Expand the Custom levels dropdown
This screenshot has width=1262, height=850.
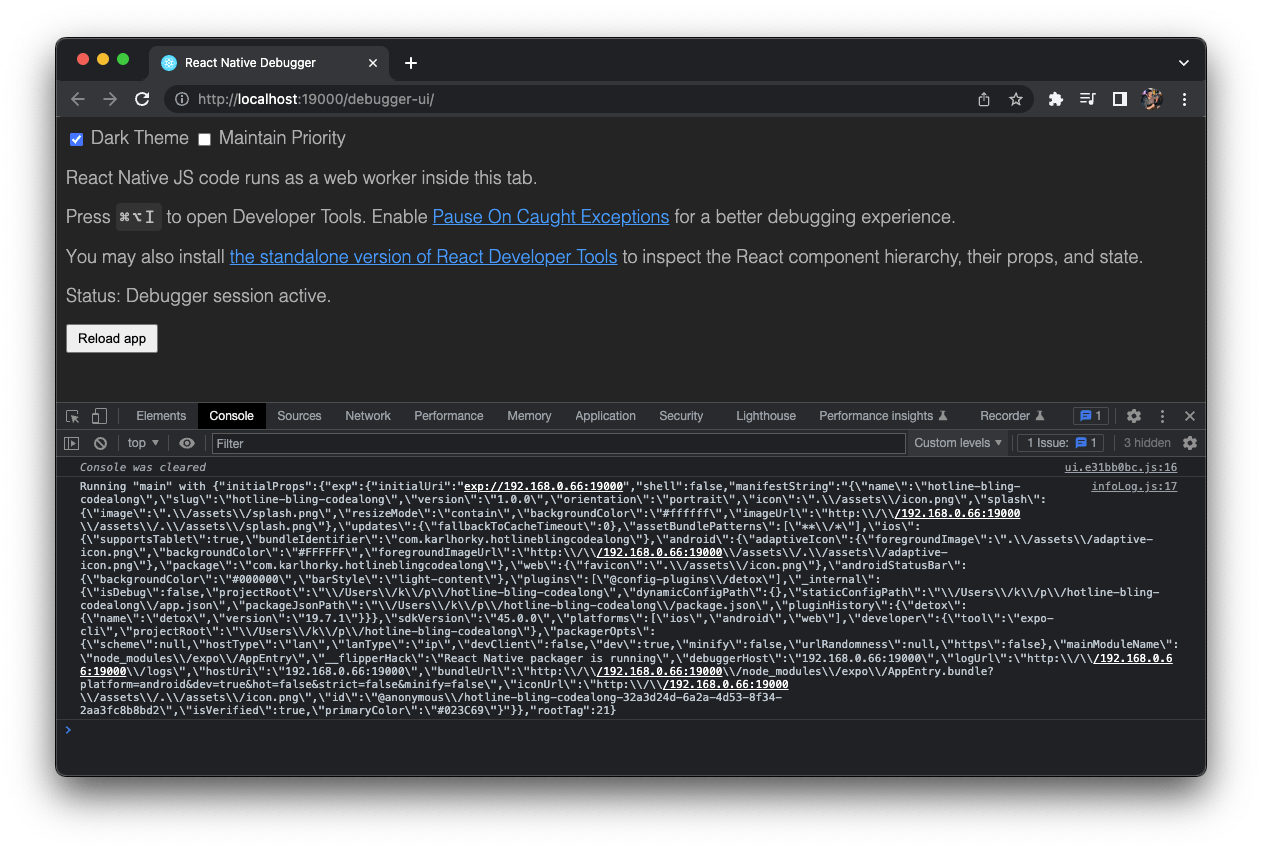[x=958, y=443]
